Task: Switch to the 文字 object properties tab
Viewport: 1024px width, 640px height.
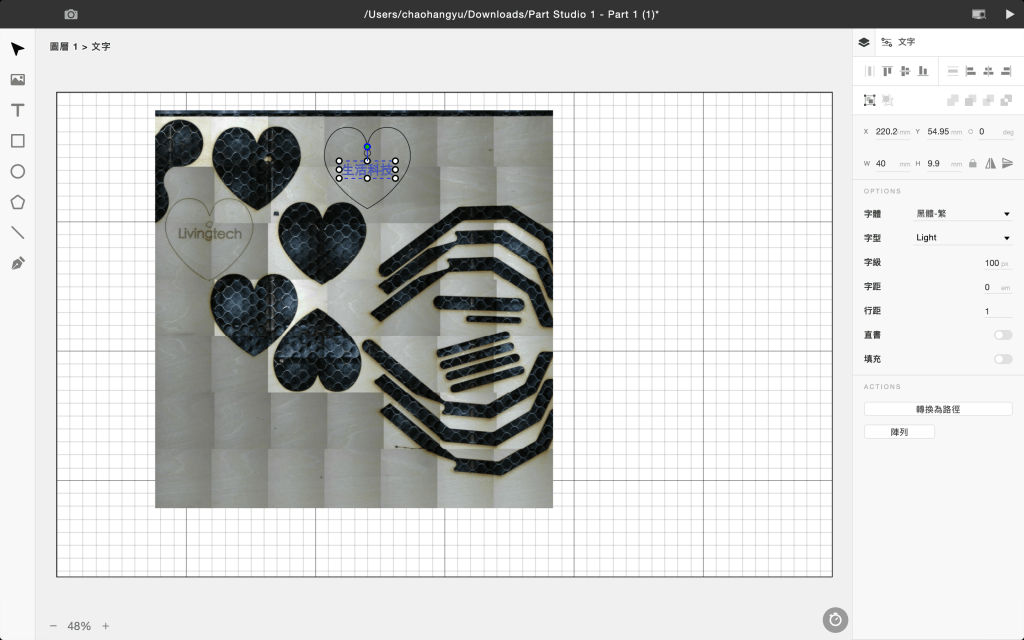Action: click(x=899, y=42)
